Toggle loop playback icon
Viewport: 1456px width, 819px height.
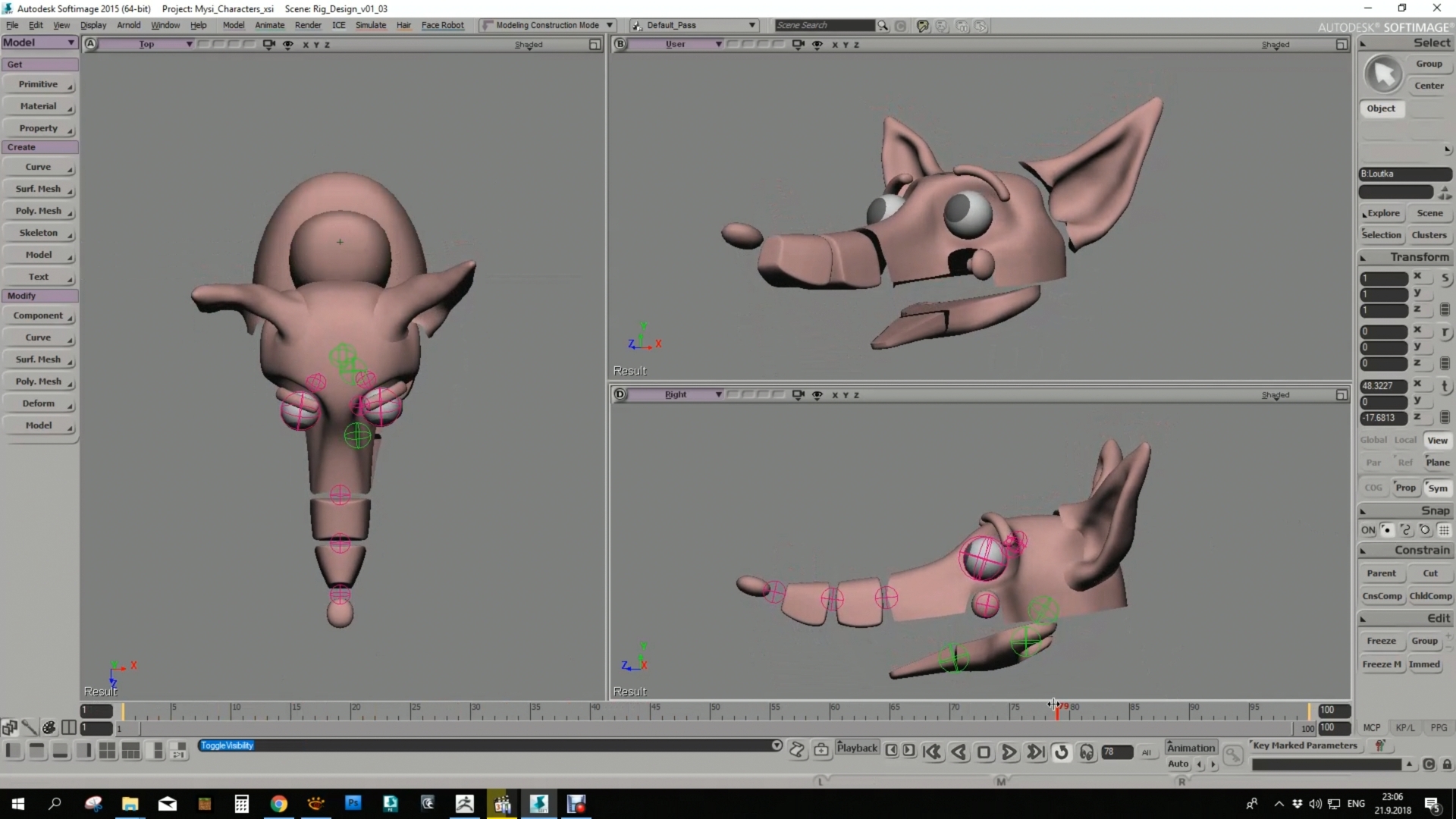point(1061,752)
